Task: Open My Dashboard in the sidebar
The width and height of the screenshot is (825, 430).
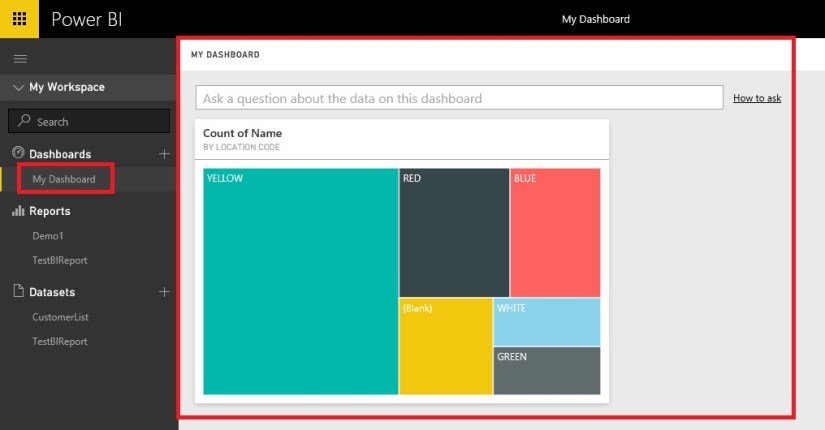Action: 64,179
